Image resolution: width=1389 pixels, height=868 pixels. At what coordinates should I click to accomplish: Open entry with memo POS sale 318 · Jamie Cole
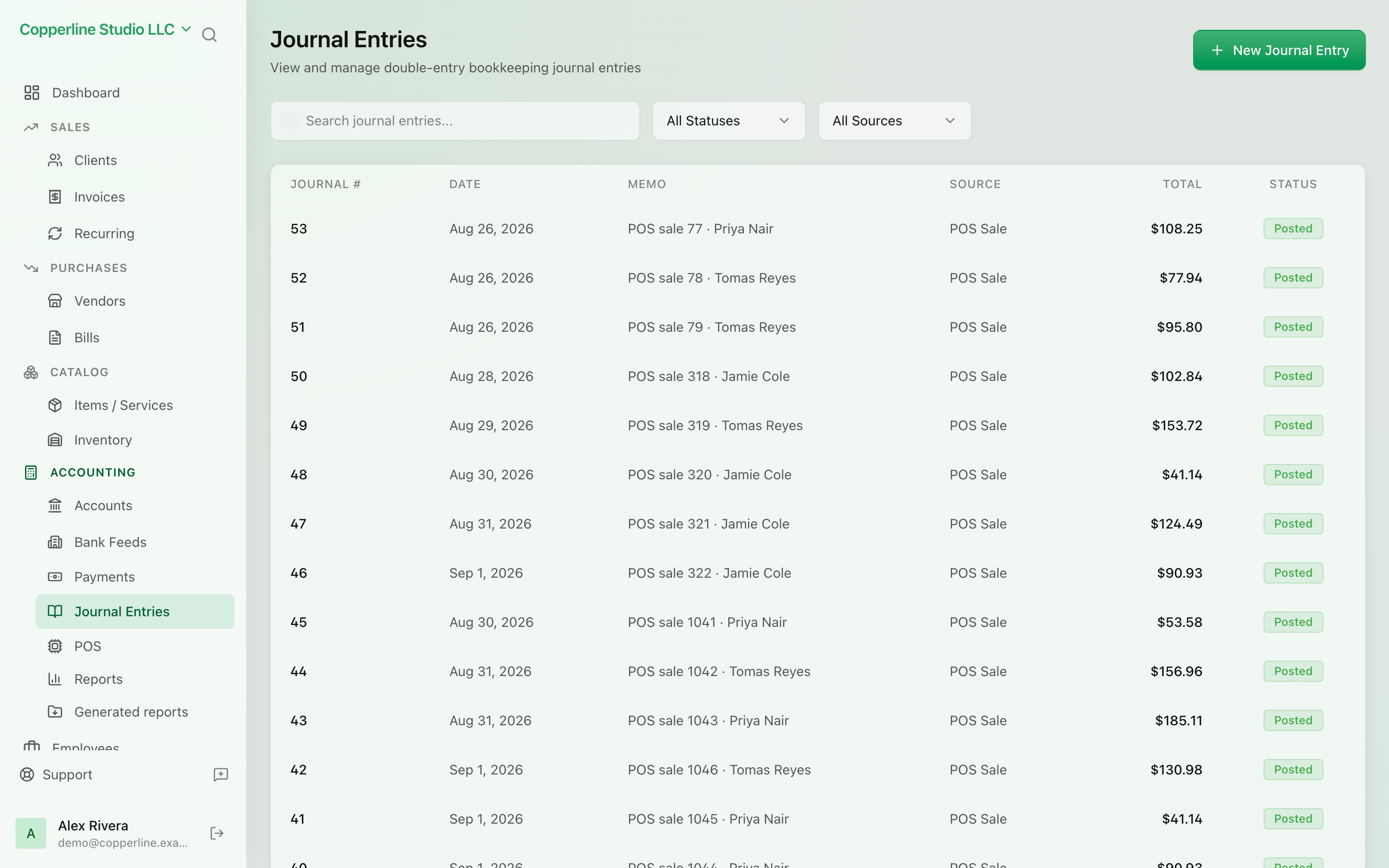[x=709, y=376]
